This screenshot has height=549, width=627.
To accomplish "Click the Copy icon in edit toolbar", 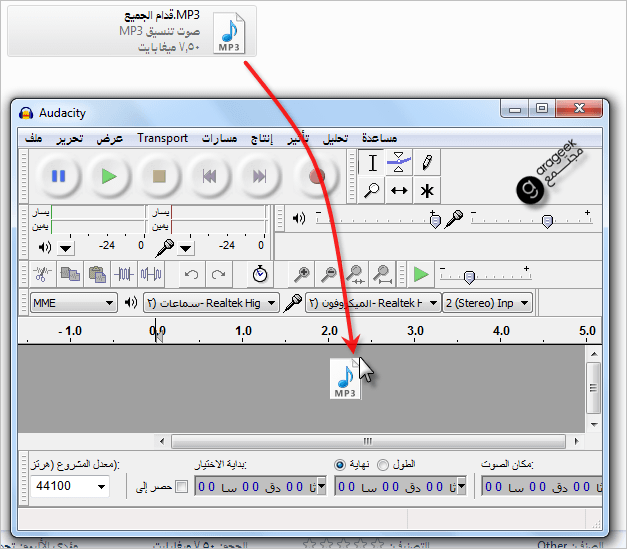I will pyautogui.click(x=70, y=274).
